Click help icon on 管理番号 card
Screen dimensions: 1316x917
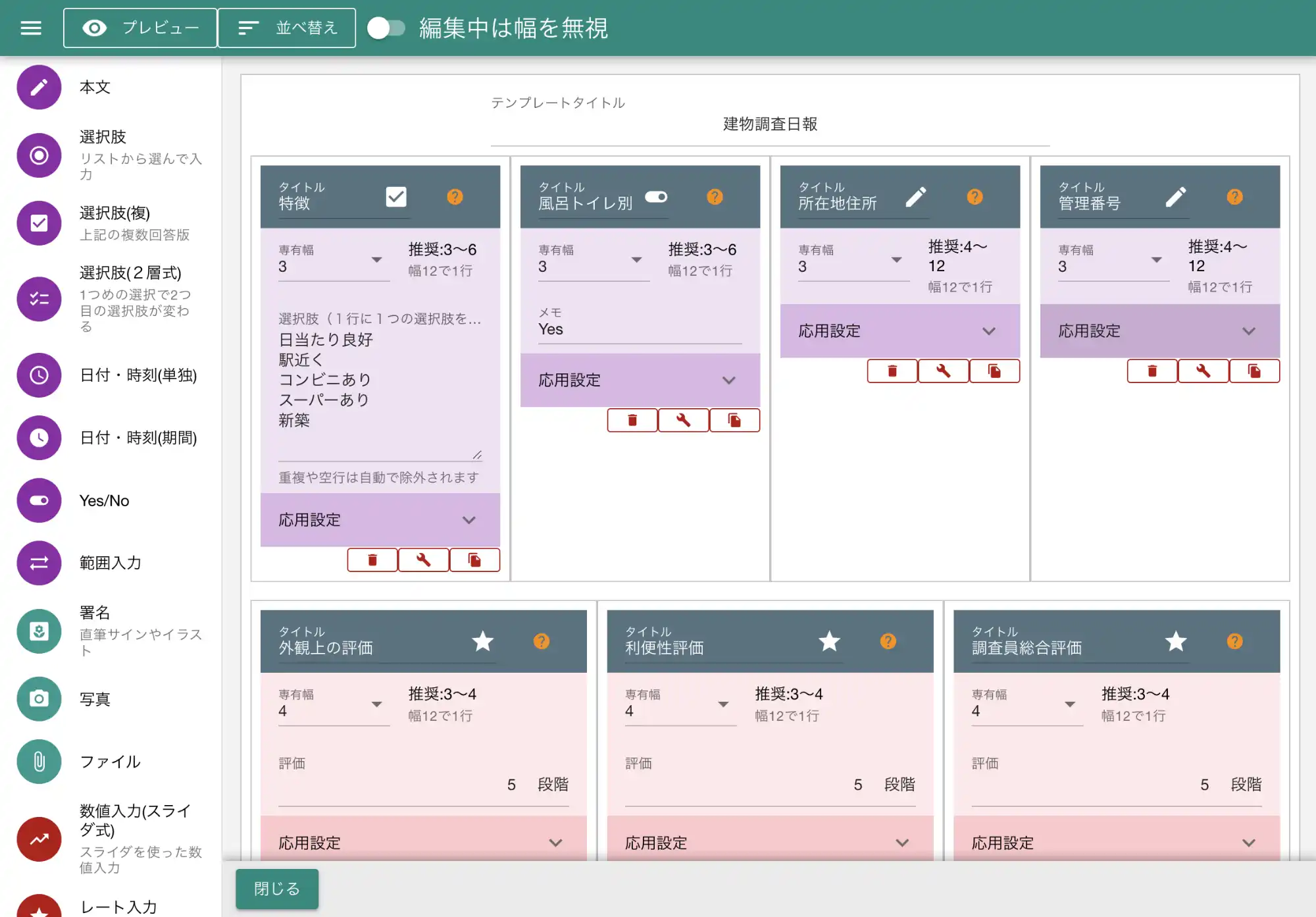pos(1234,197)
